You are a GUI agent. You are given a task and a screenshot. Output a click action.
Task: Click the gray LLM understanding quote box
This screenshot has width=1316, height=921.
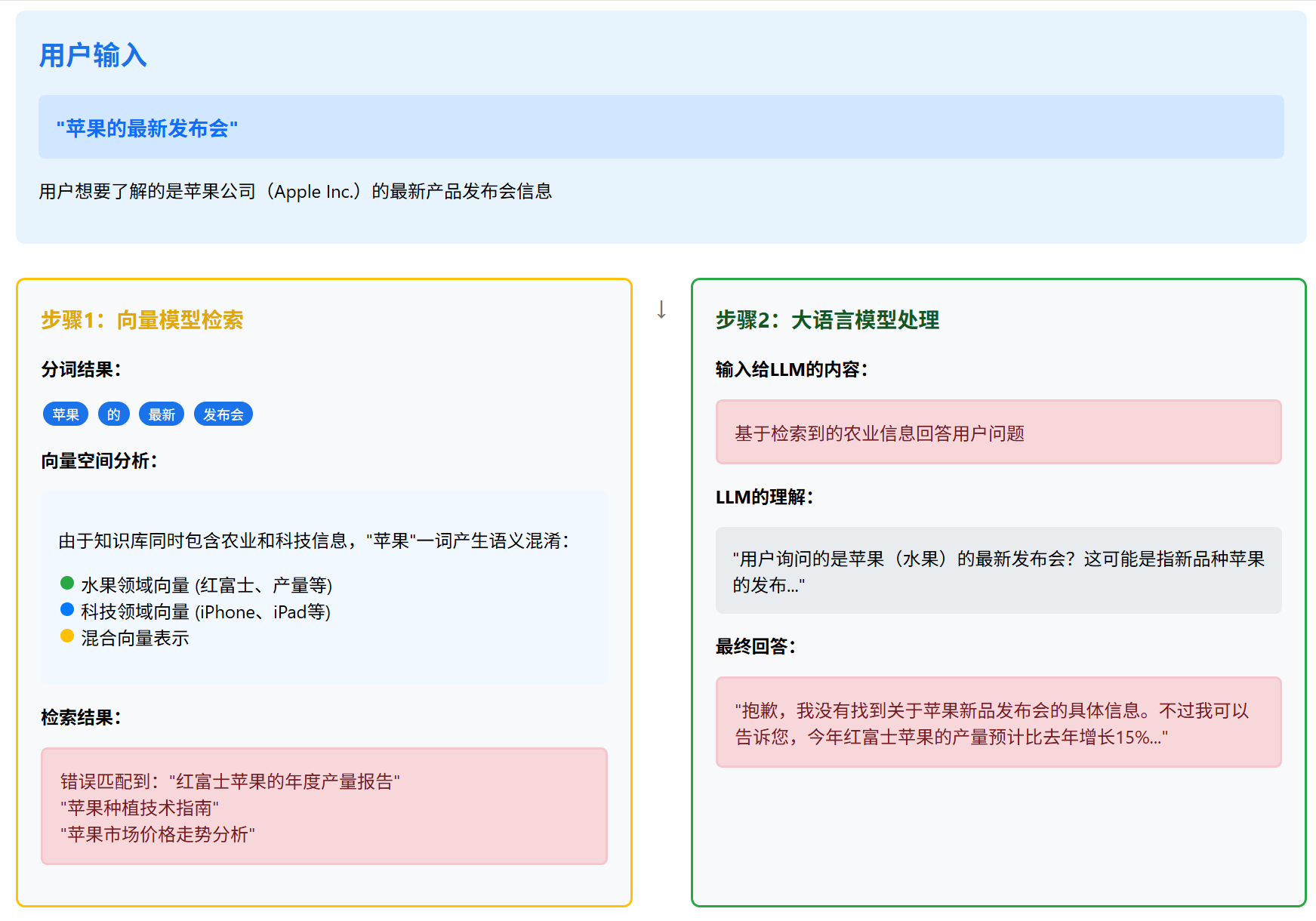[x=999, y=571]
